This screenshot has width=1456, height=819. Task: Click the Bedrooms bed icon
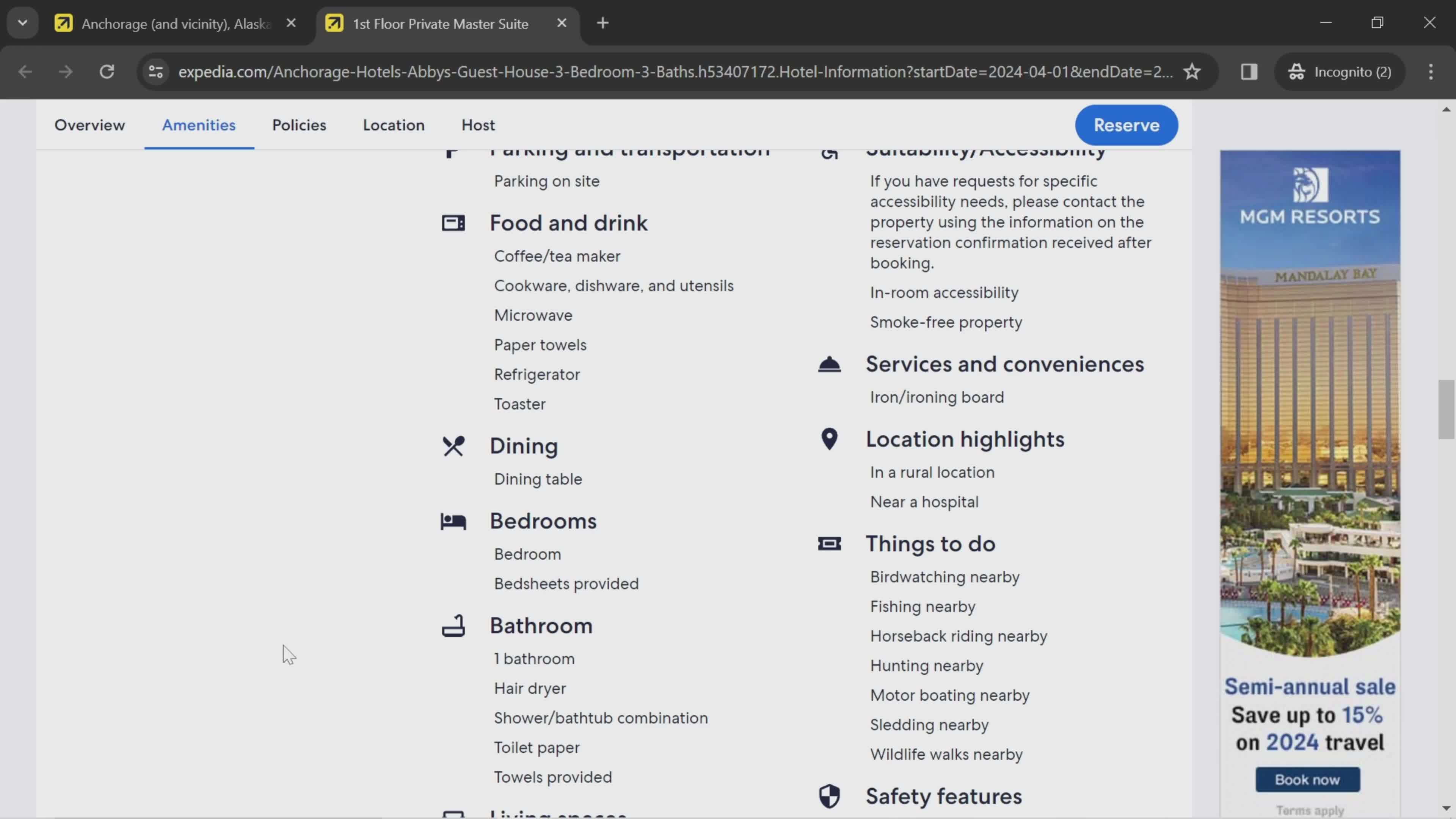click(453, 521)
